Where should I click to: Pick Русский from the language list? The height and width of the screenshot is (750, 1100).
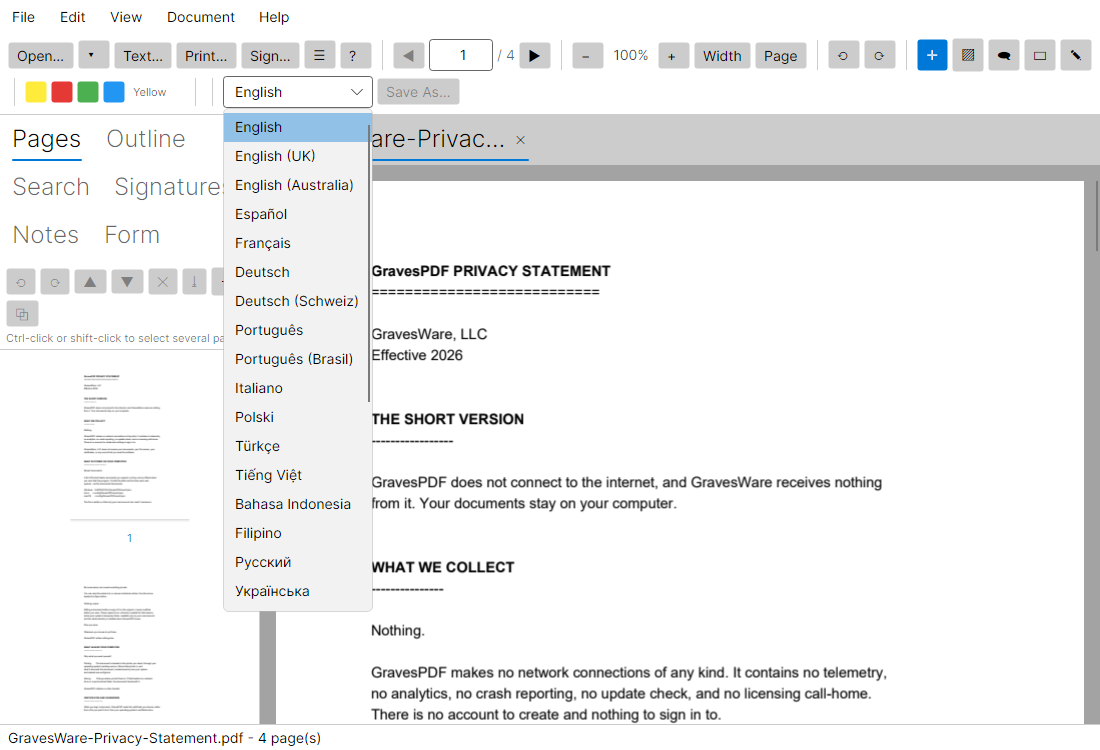coord(296,562)
